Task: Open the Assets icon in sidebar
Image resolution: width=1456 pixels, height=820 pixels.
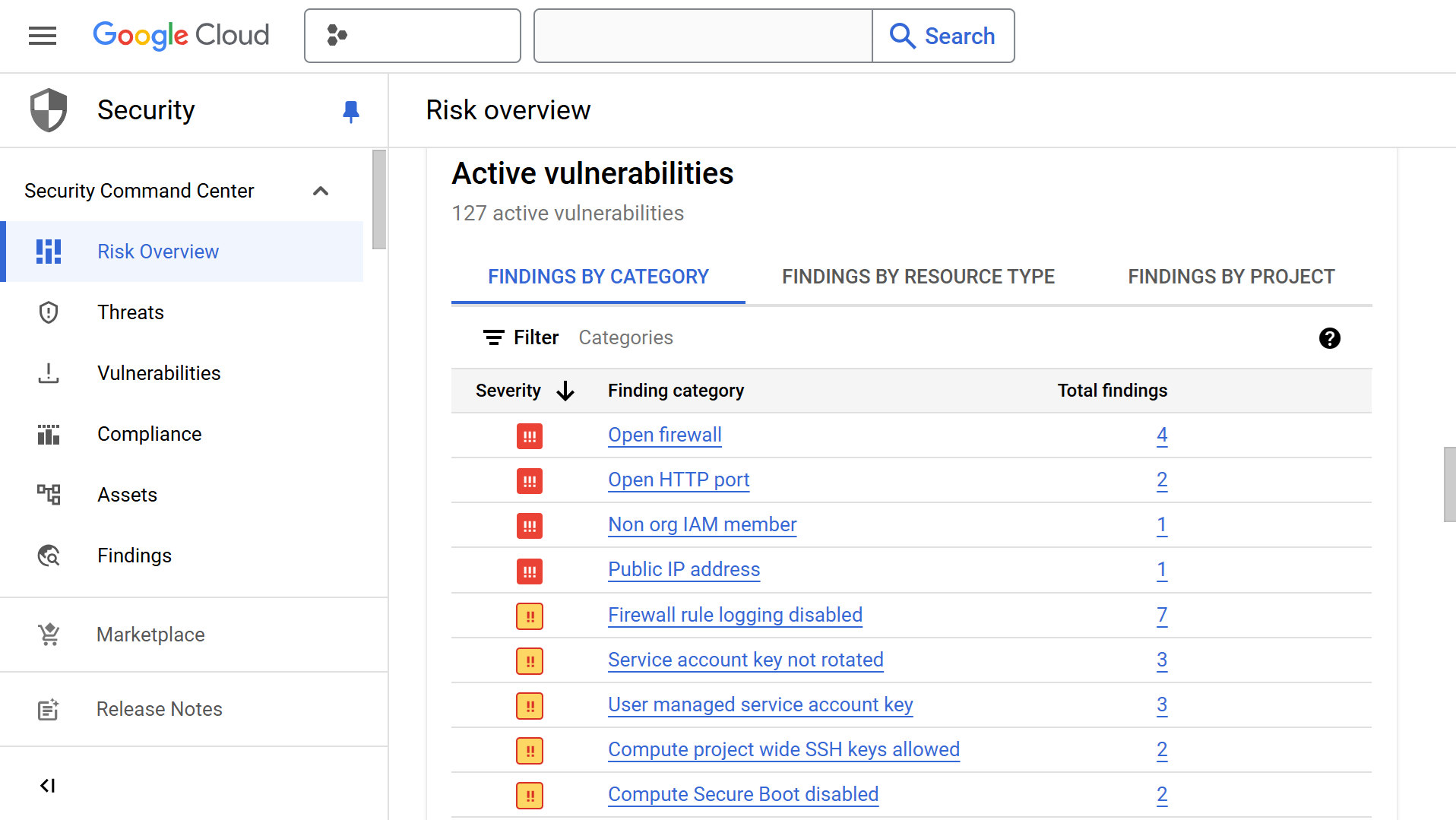Action: (x=49, y=495)
